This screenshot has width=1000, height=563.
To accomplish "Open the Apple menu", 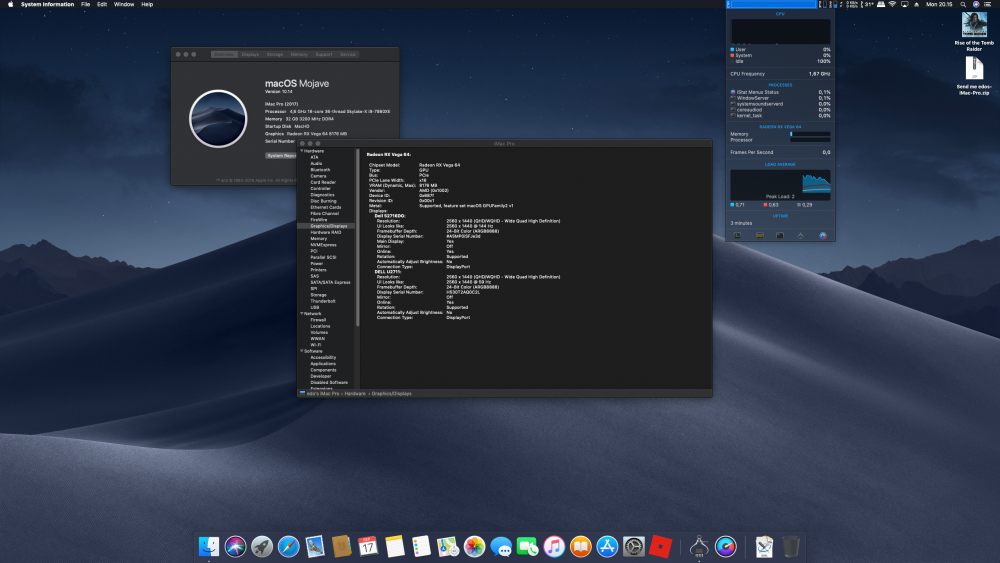I will [x=10, y=4].
